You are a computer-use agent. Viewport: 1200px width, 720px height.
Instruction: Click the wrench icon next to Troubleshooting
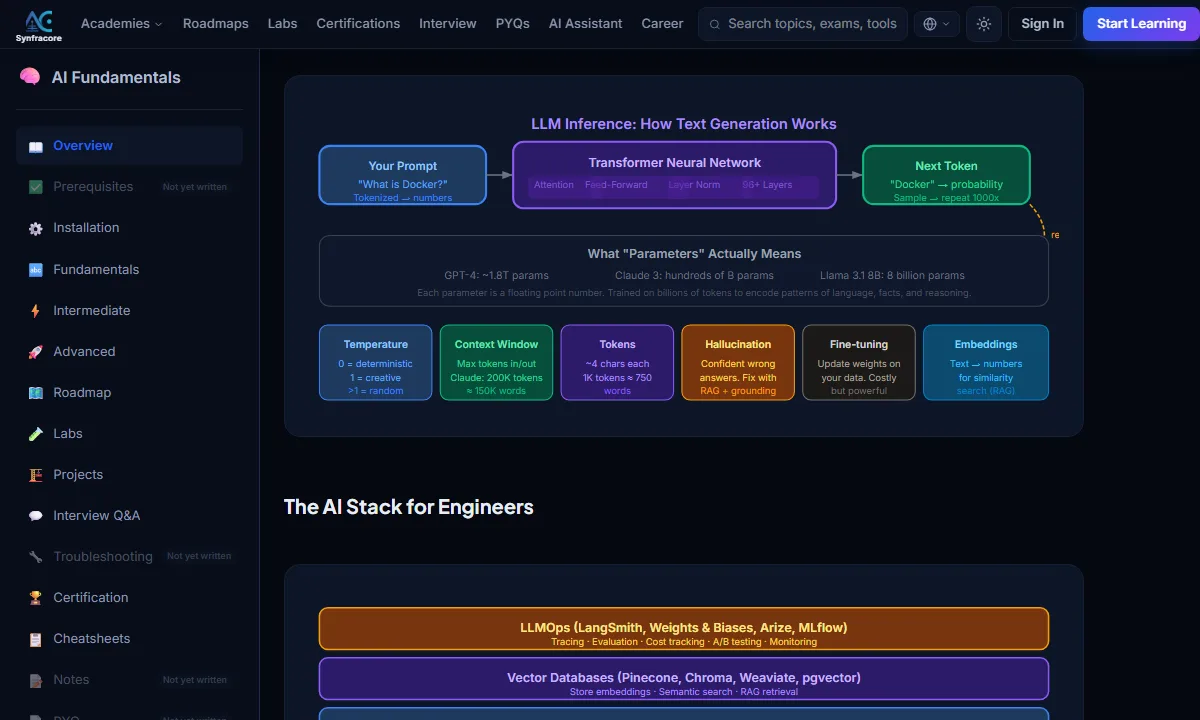[x=36, y=557]
